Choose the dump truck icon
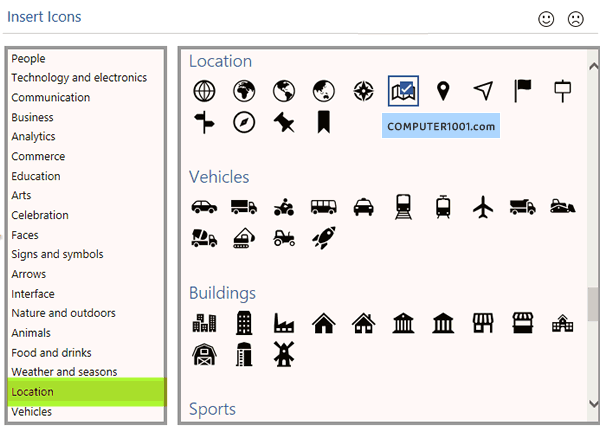This screenshot has height=426, width=600. [523, 207]
